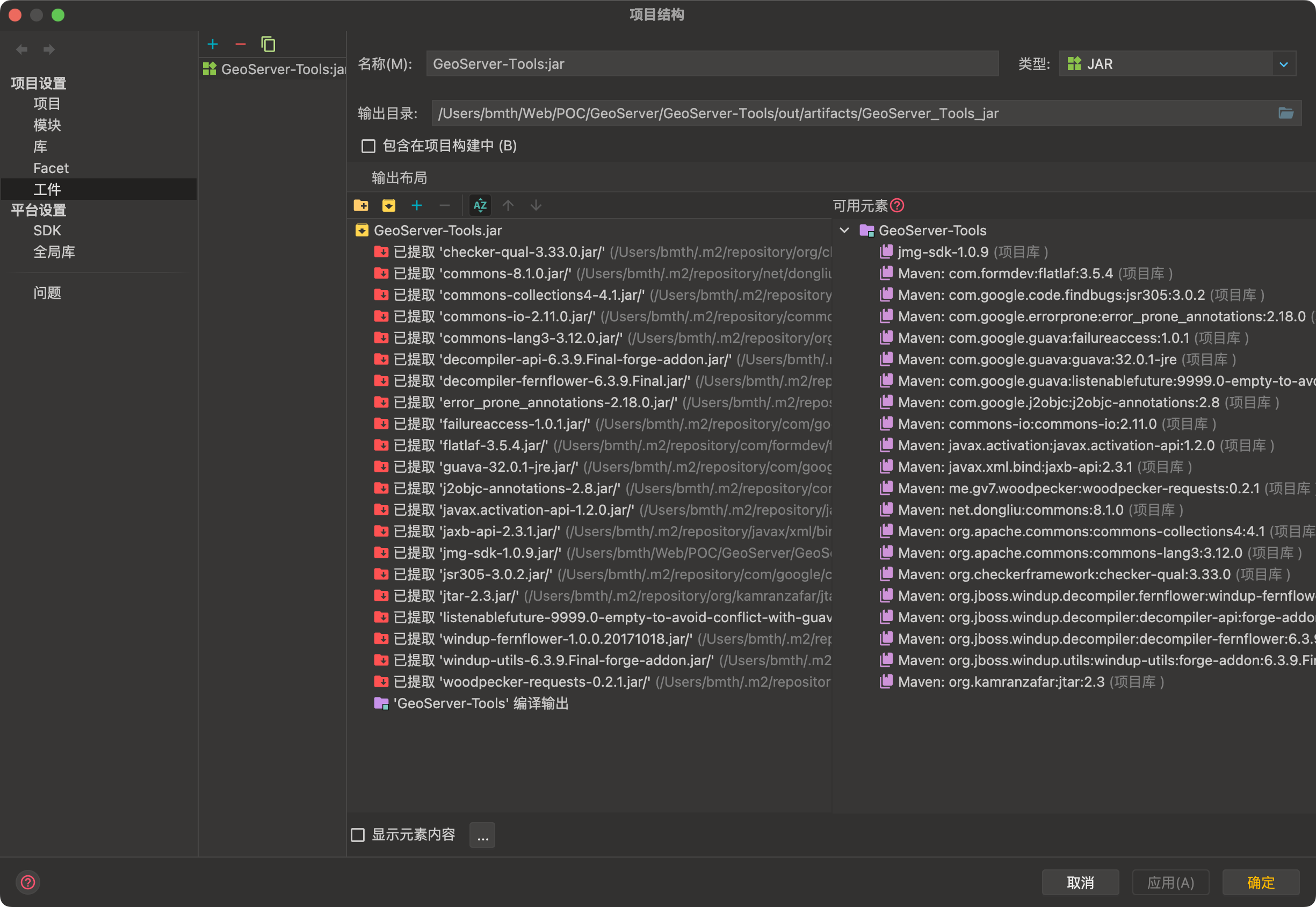Click the 确定 button
Viewport: 1316px width, 907px height.
coord(1261,883)
